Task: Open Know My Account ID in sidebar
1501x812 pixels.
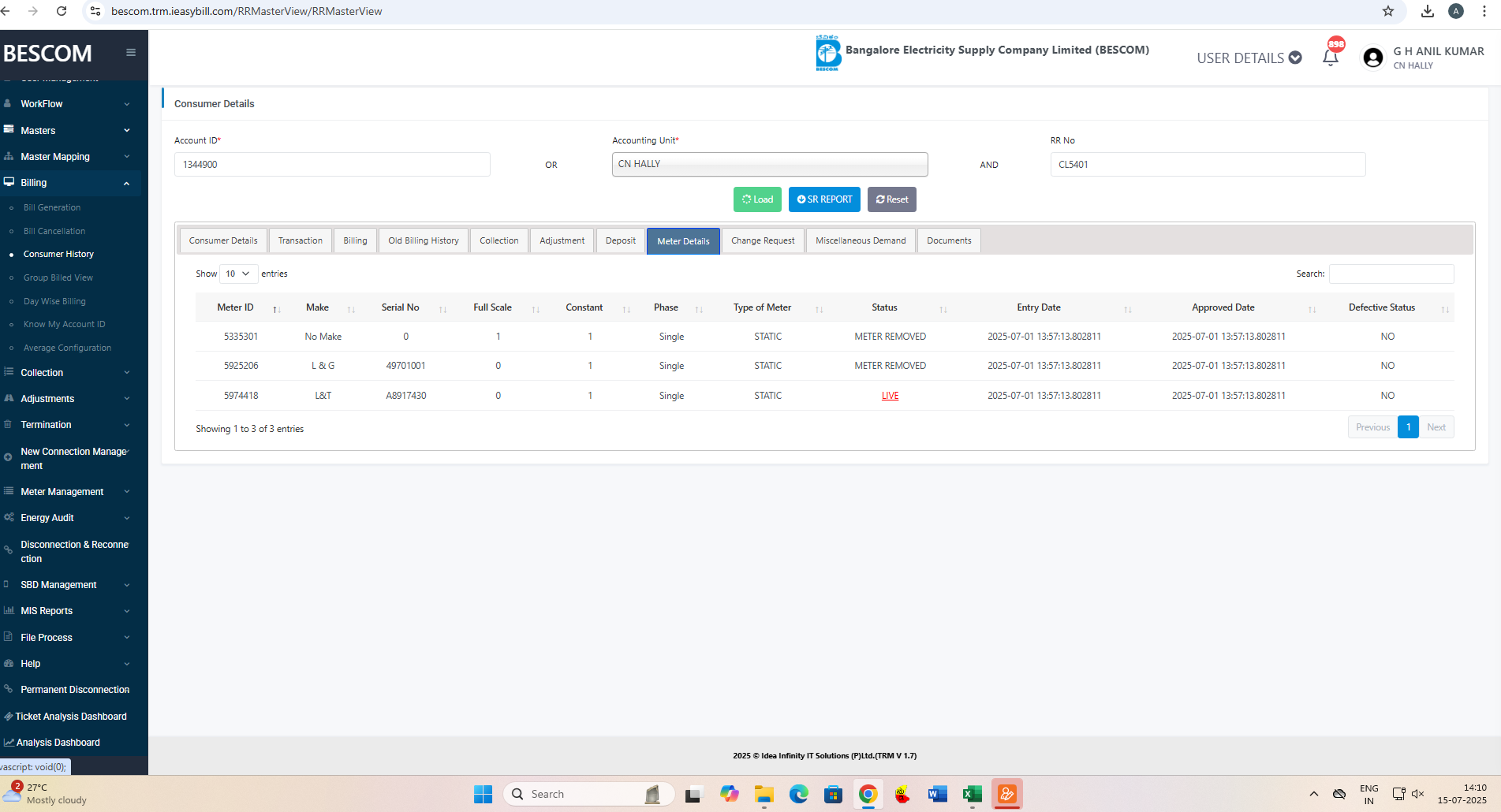Action: pos(64,324)
